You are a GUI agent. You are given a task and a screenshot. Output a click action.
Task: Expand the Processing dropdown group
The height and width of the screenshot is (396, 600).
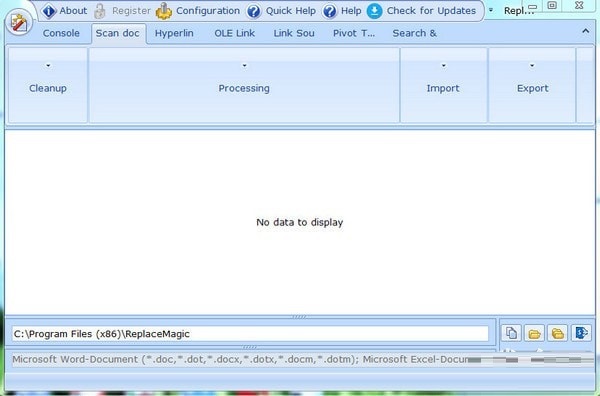point(244,85)
